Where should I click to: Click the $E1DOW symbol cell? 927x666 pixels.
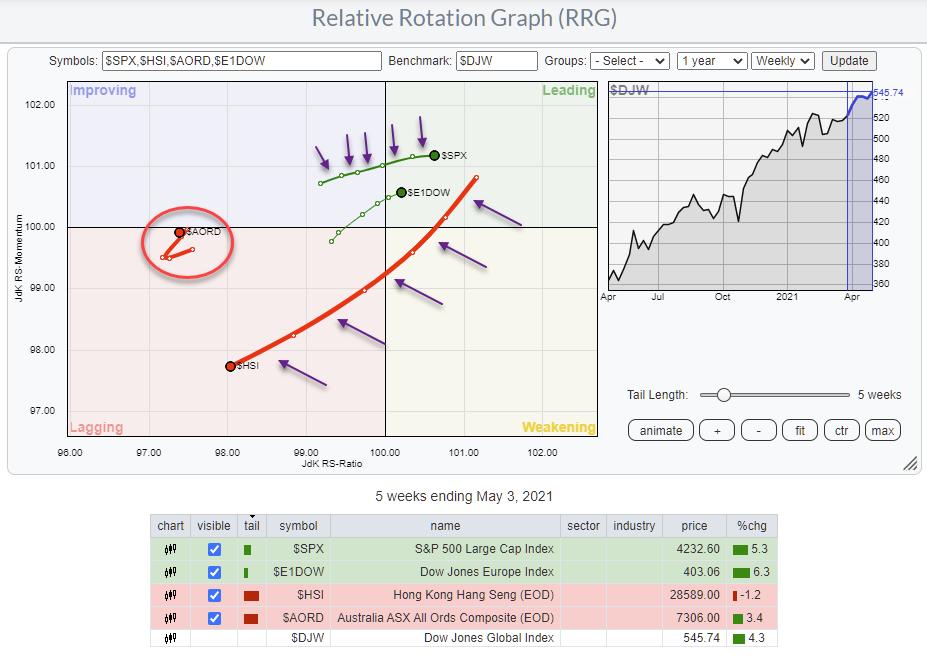coord(299,572)
